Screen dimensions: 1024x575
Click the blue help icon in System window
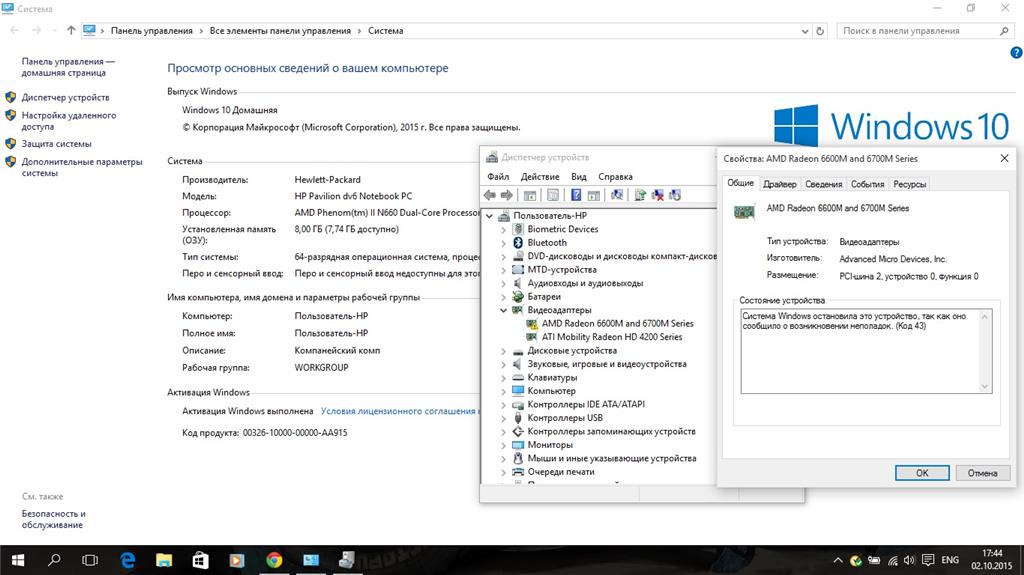pyautogui.click(x=1016, y=53)
